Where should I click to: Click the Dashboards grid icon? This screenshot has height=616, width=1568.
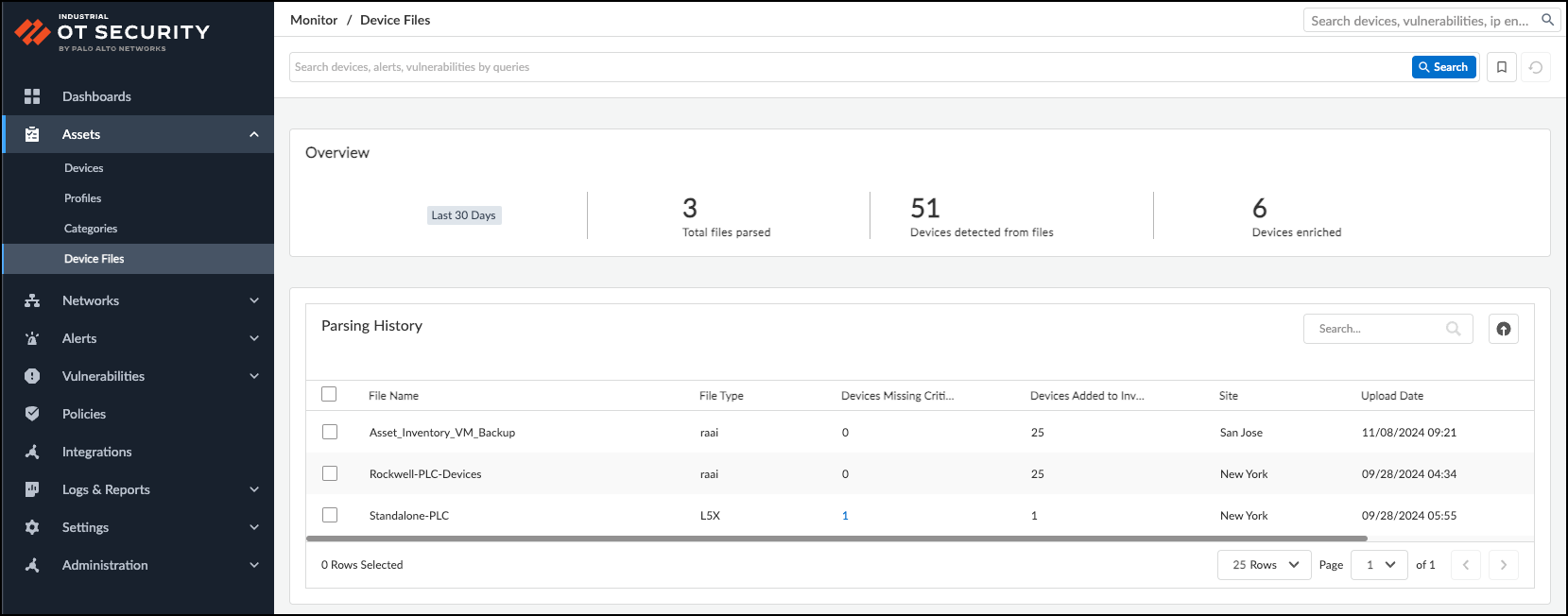tap(32, 96)
